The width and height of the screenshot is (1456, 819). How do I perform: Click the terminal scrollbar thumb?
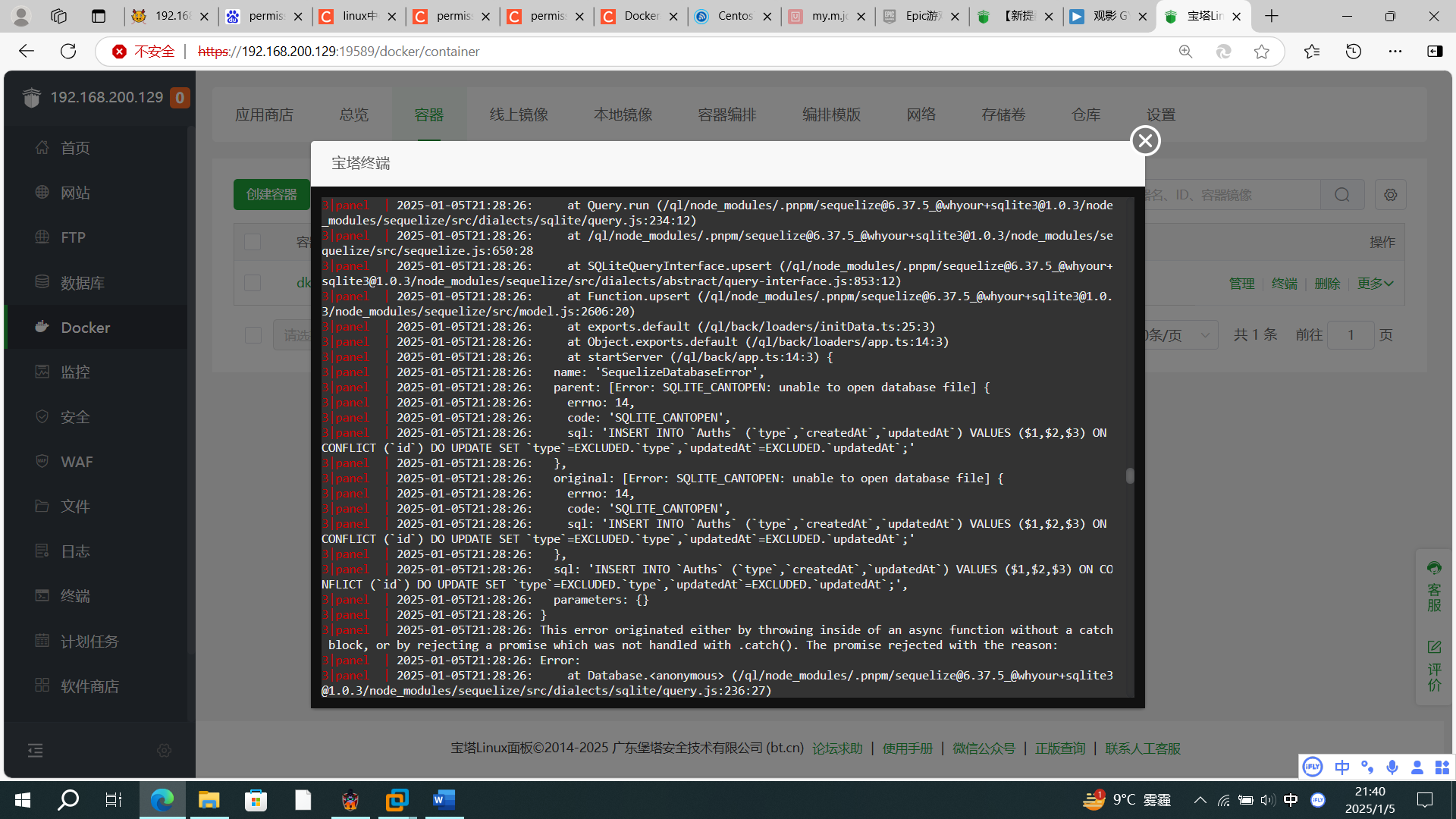point(1130,475)
